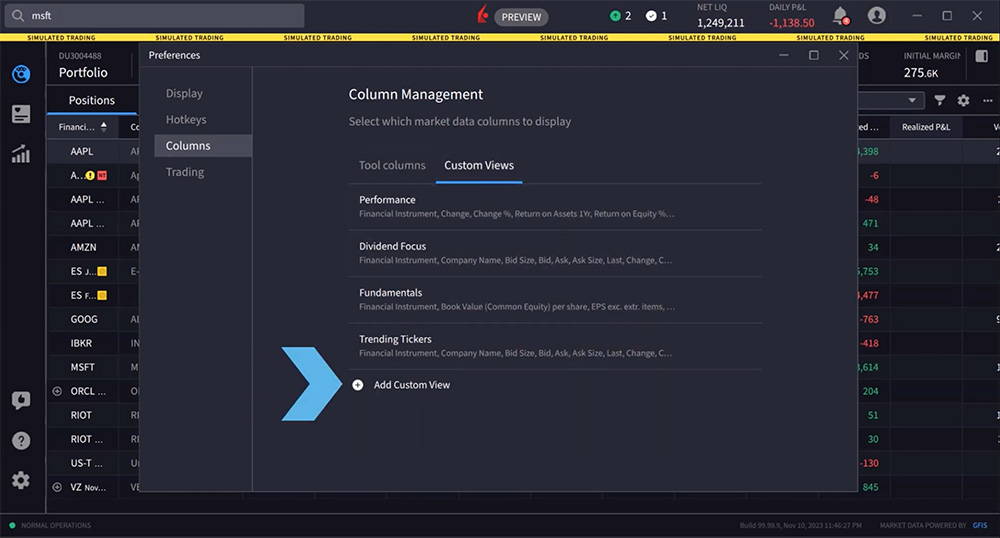Select Hotkeys in Preferences sidebar
1000x538 pixels.
(186, 119)
